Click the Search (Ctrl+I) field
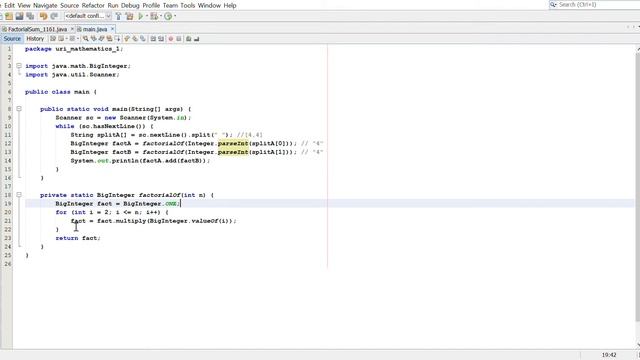 (x=596, y=4)
